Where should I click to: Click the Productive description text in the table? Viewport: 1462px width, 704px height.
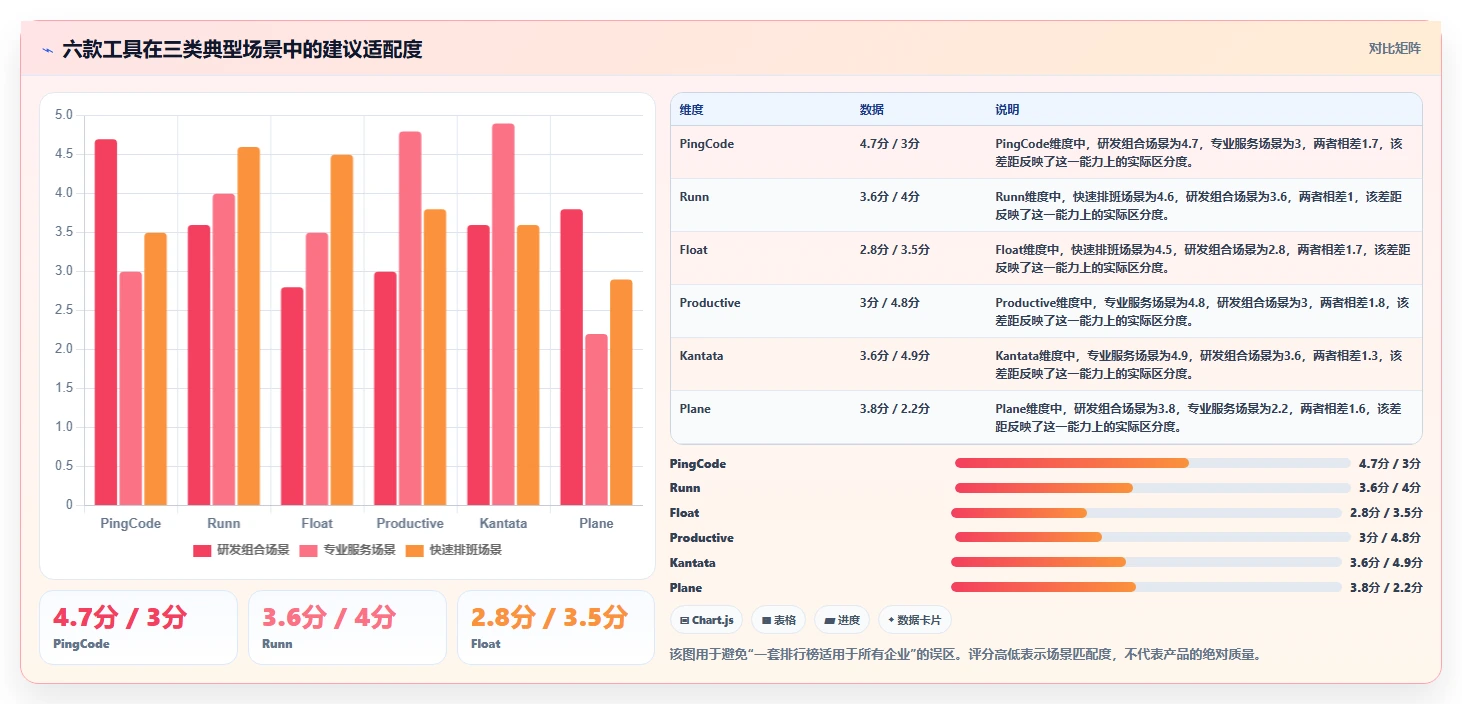point(1202,312)
